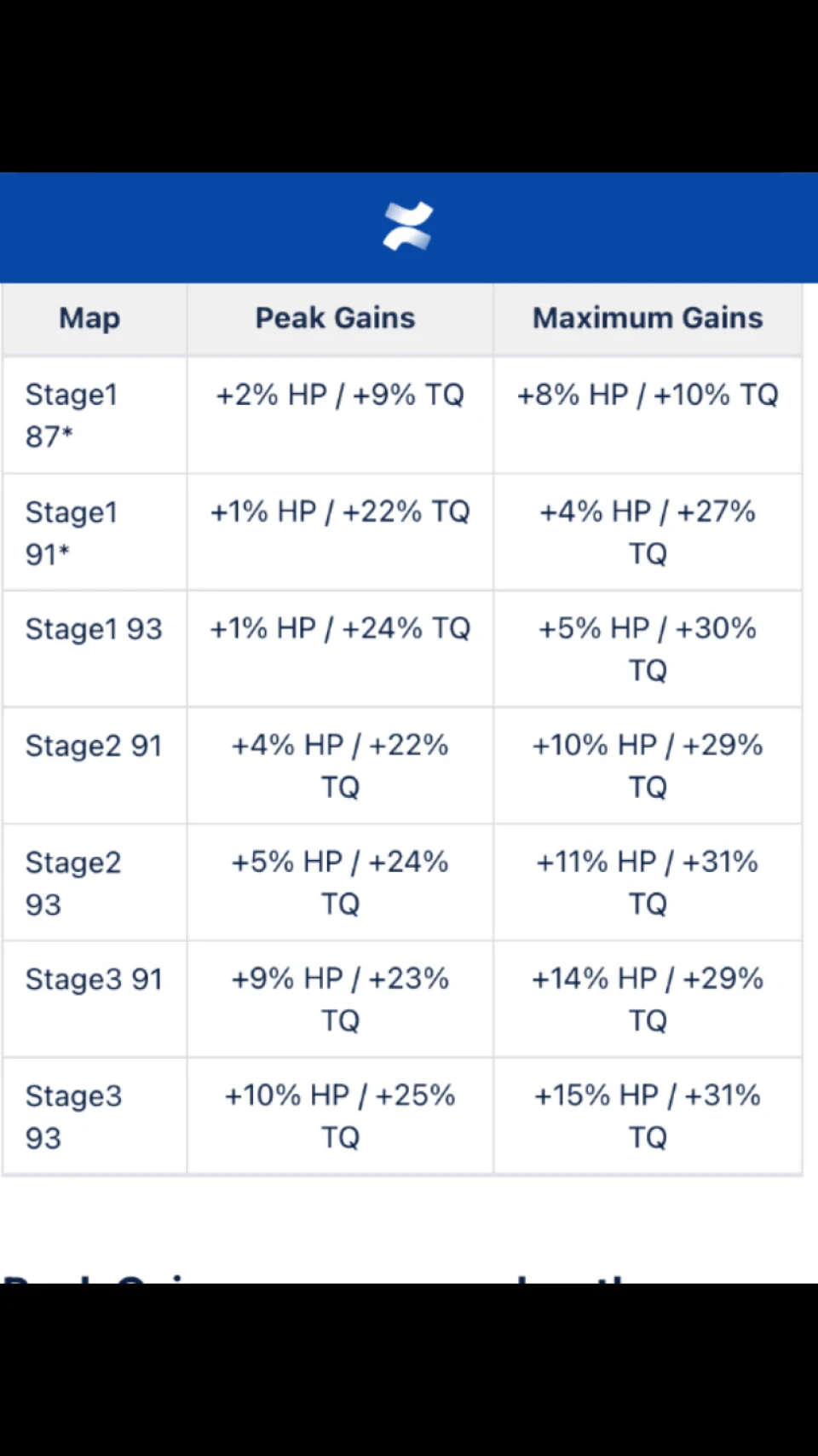This screenshot has height=1456, width=818.
Task: Select the +8% HP / +10% TQ cell
Action: pyautogui.click(x=648, y=415)
